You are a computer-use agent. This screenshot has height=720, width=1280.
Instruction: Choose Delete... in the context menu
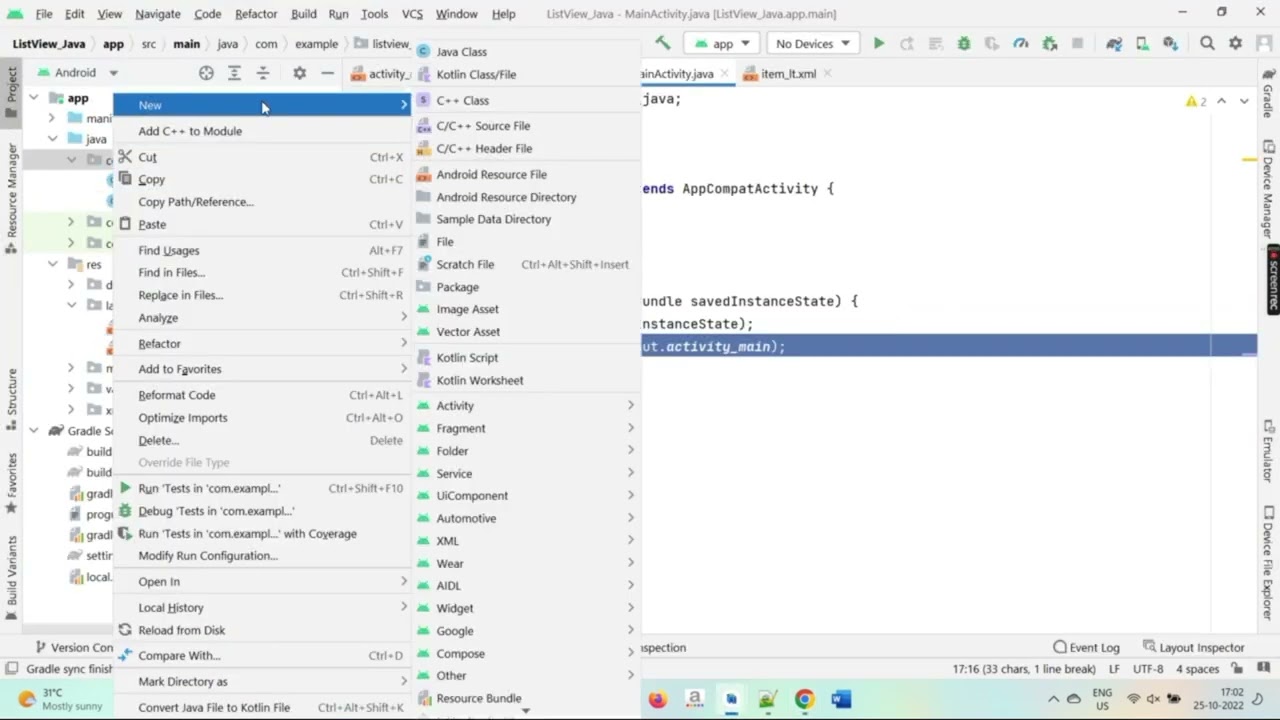pos(262,440)
